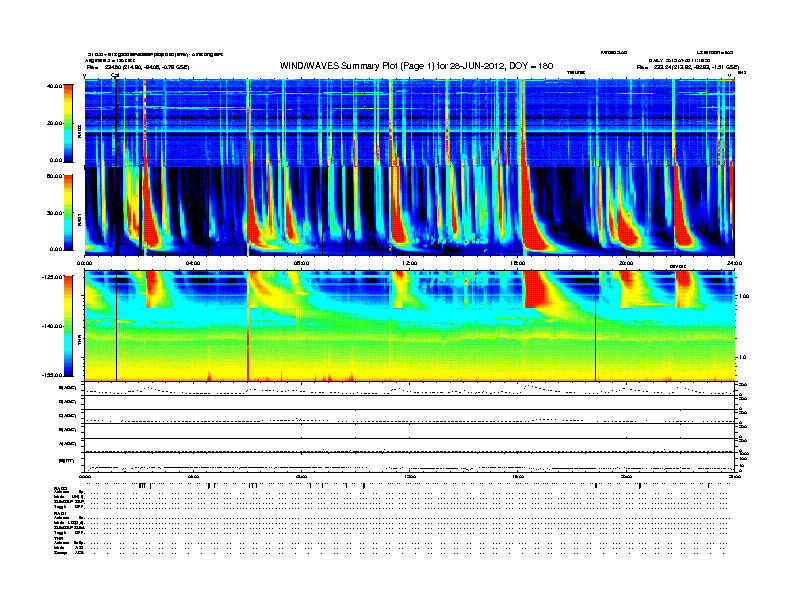
Task: Click the 60.00 label on RAD1 scale
Action: [x=54, y=176]
